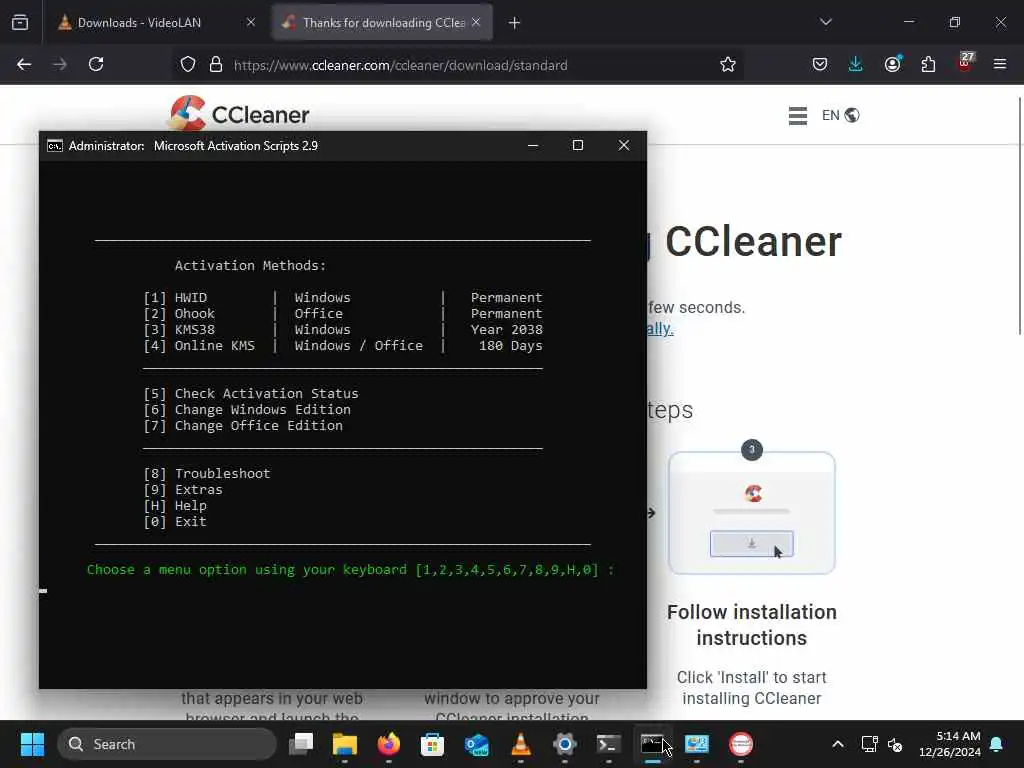
Task: Click the [9] Extras text
Action: [183, 490]
